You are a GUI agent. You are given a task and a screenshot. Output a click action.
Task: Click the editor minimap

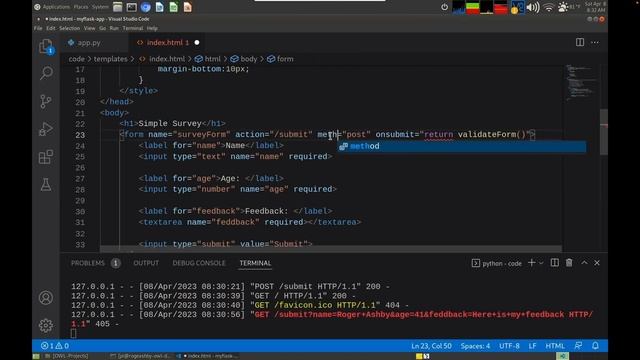pos(581,83)
